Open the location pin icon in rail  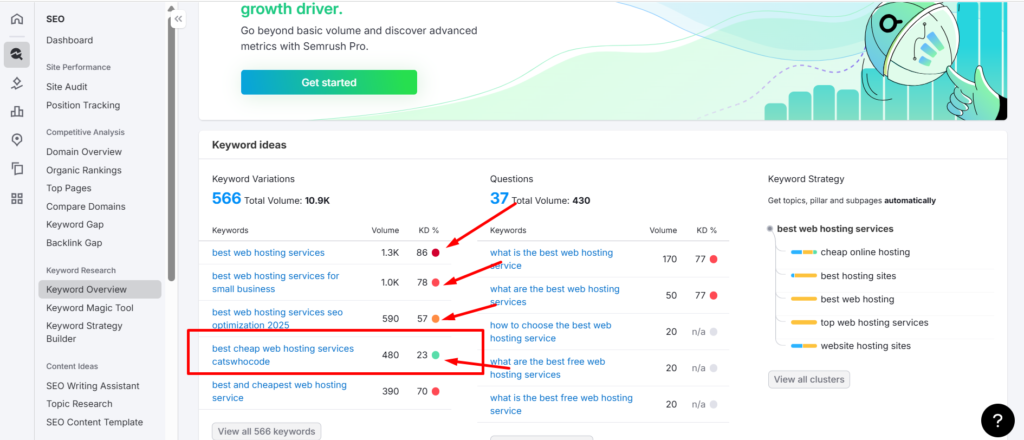17,140
